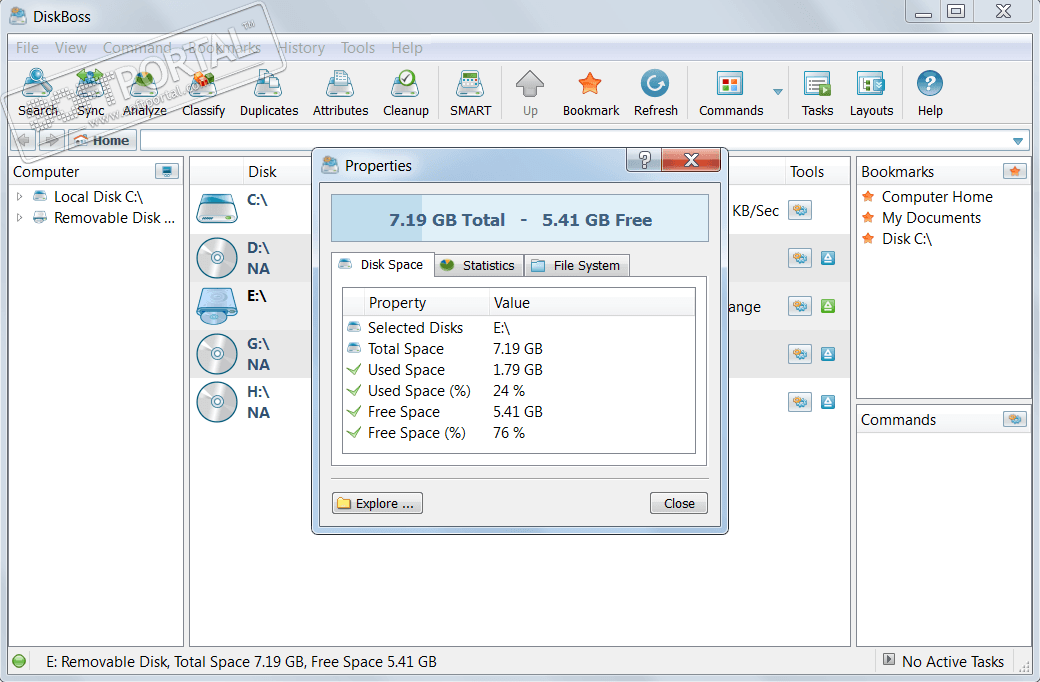Open tools icon for disk C:\
This screenshot has width=1040, height=682.
coord(800,210)
